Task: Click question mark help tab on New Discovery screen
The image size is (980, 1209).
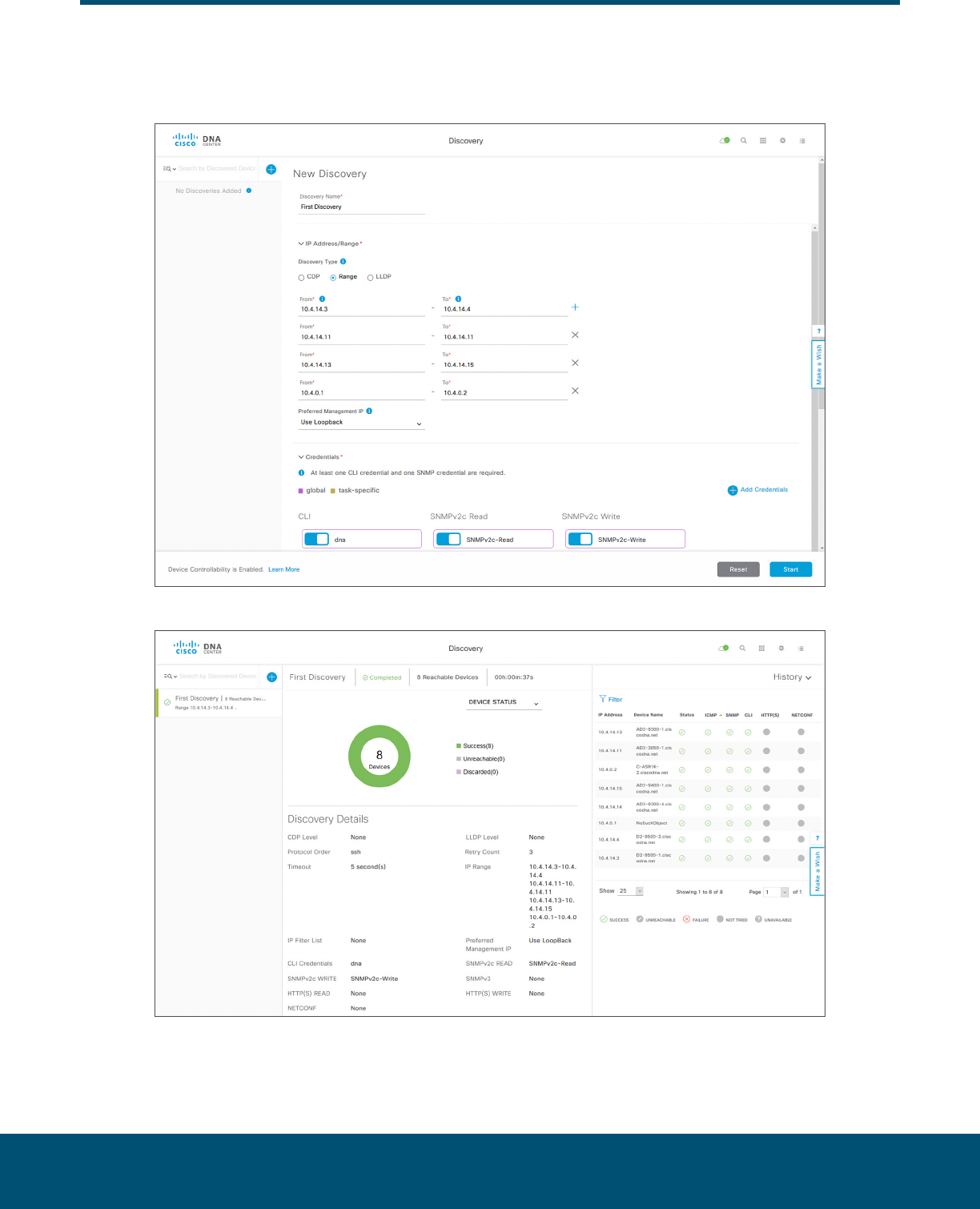Action: pos(818,331)
